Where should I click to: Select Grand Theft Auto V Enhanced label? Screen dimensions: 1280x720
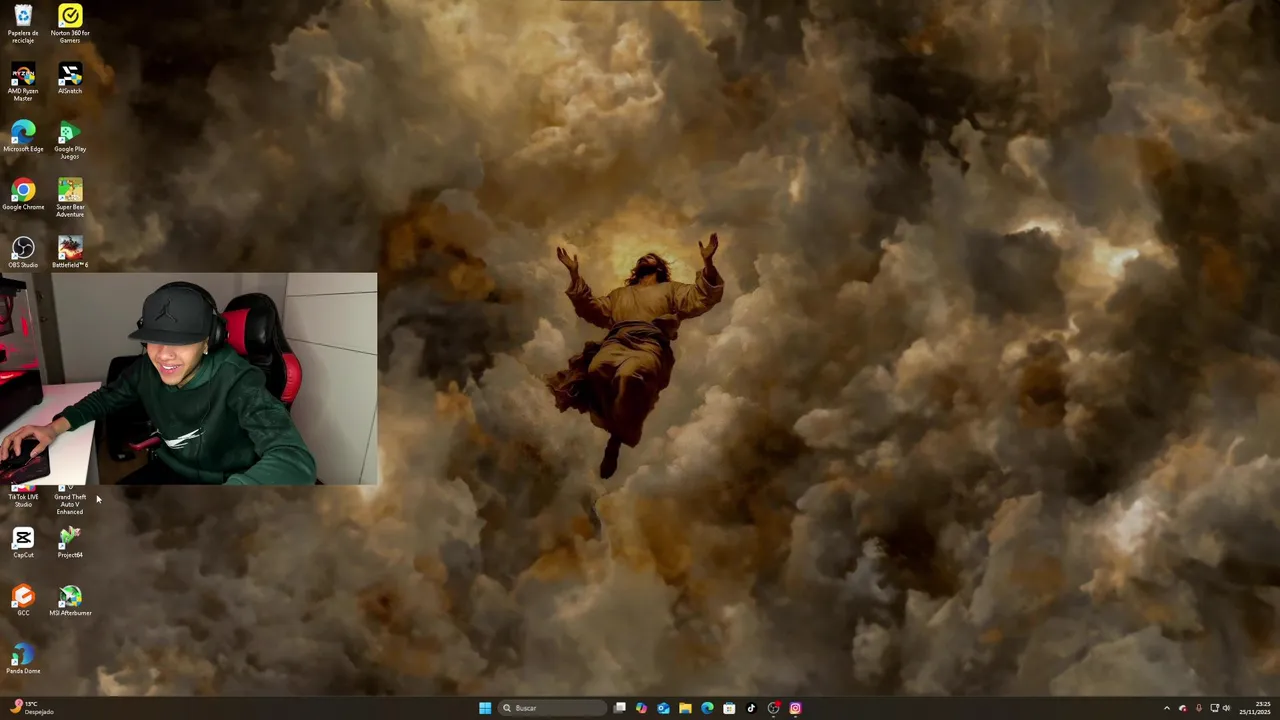(x=70, y=504)
